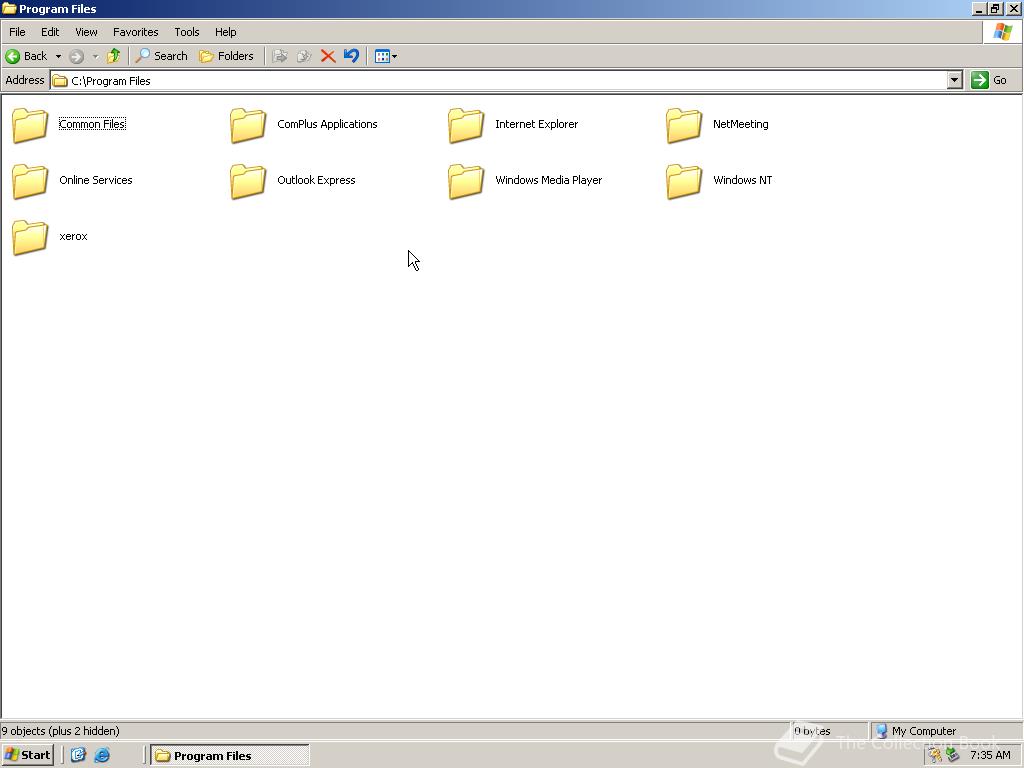
Task: Click the red Delete icon
Action: coord(328,56)
